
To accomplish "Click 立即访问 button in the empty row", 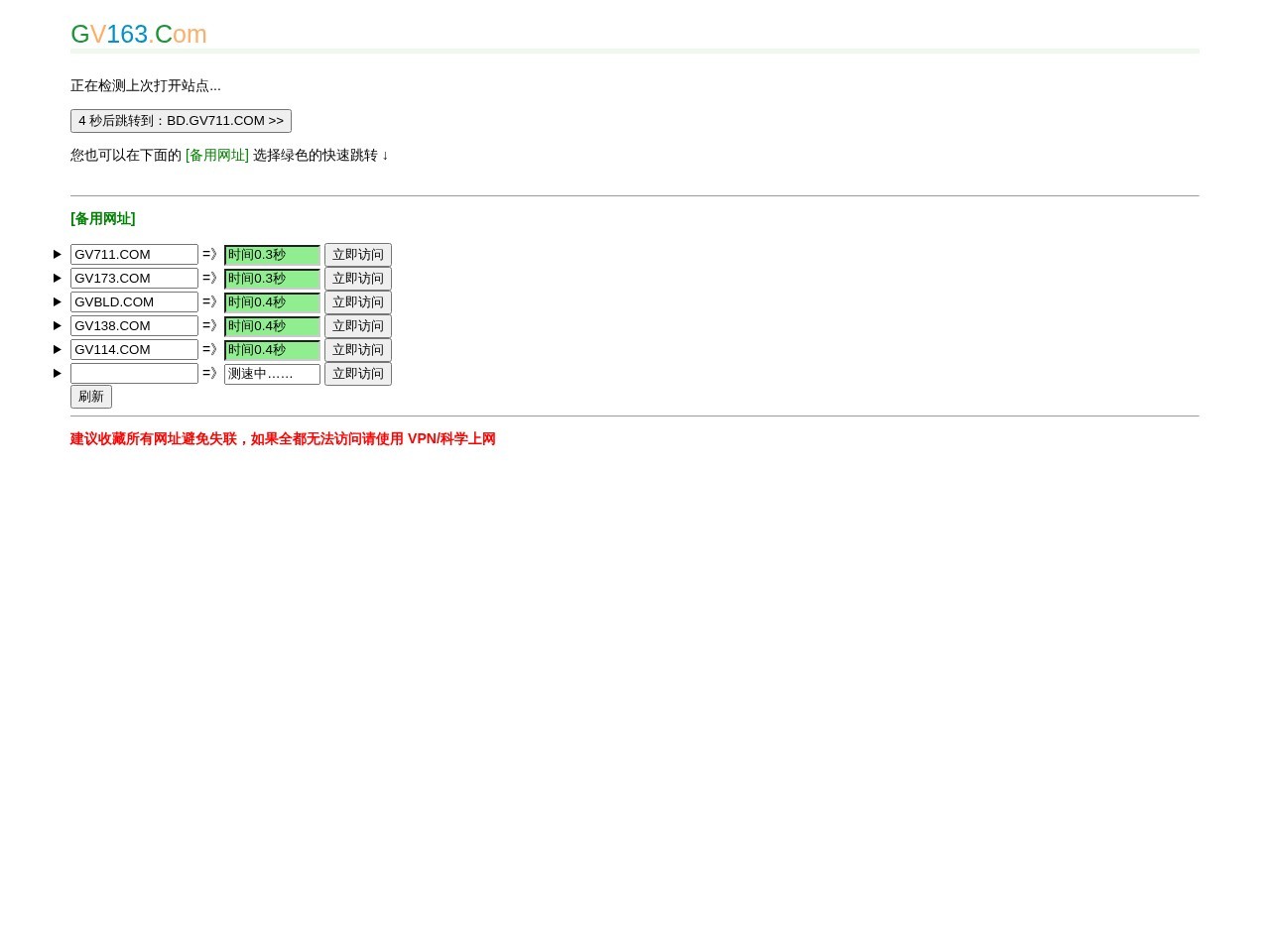I will (358, 374).
